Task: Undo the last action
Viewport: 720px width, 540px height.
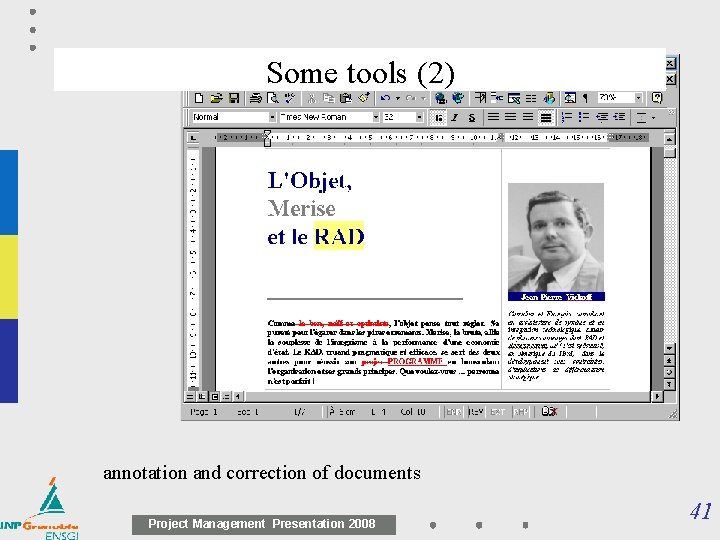Action: pos(385,98)
